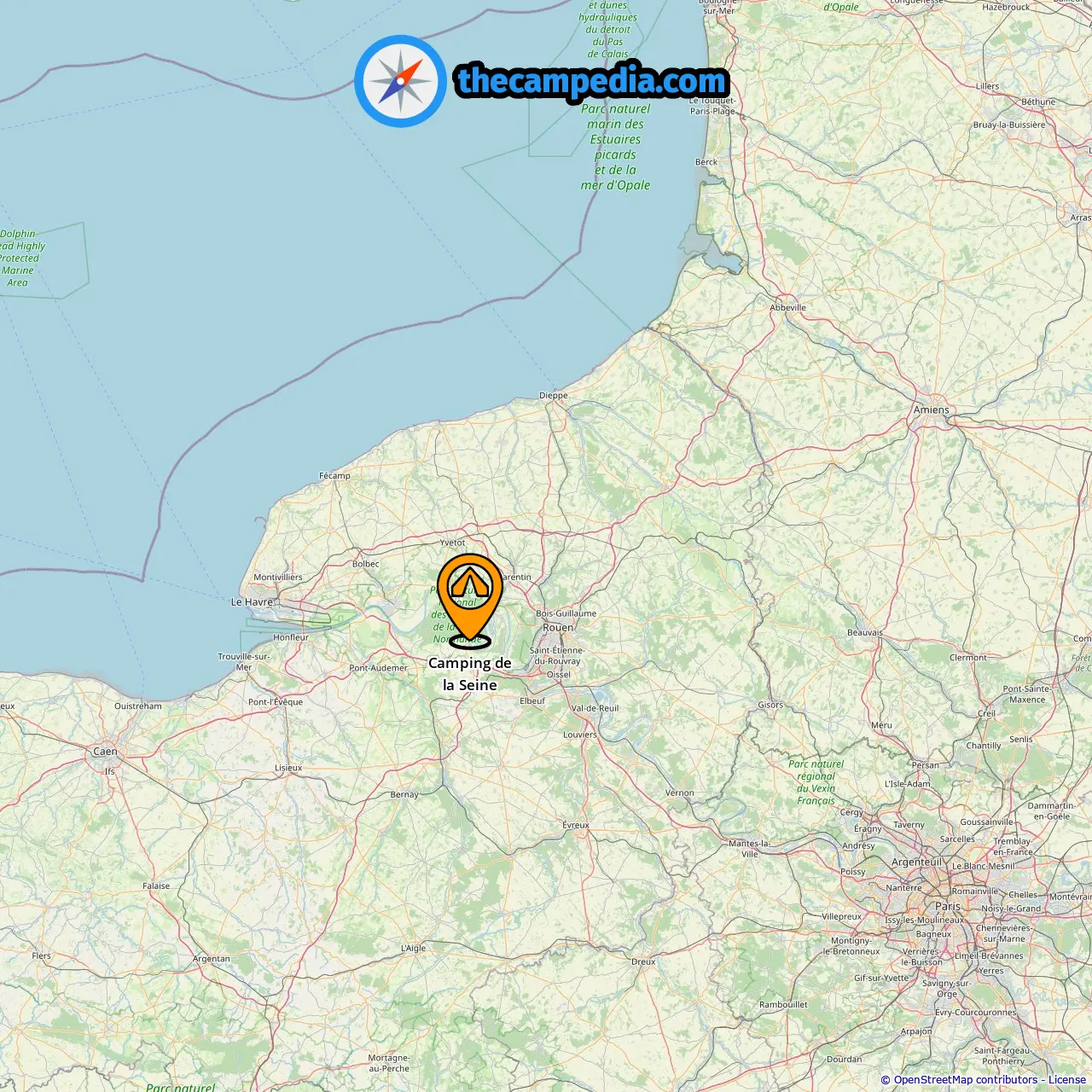
Task: Open the OpenStreetMap contributors link
Action: (966, 1079)
